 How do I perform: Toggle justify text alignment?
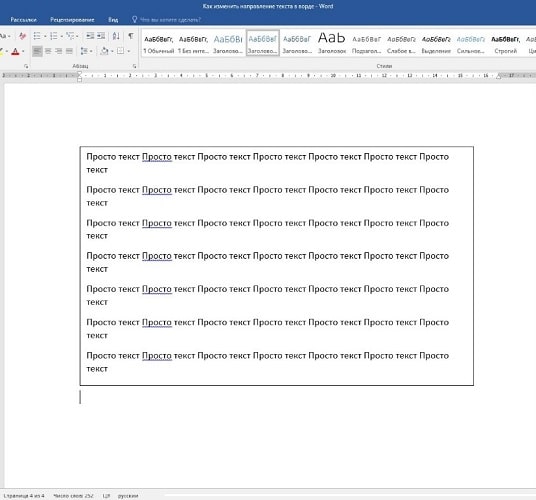point(69,51)
